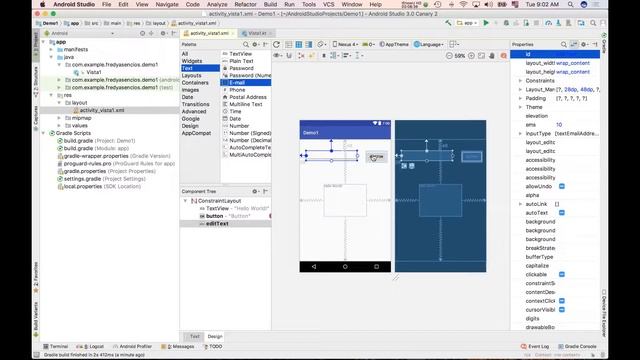Open Project panel gear settings
Image resolution: width=640 pixels, height=360 pixels.
tap(163, 33)
